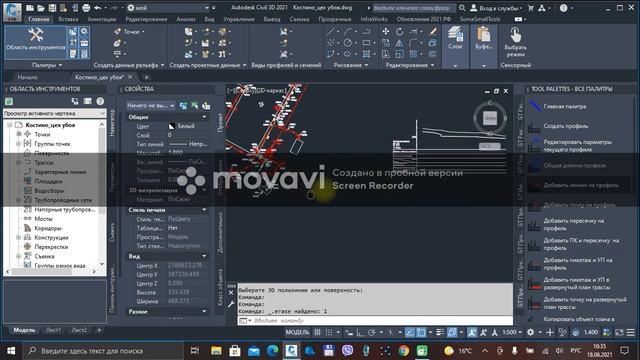Image resolution: width=640 pixels, height=360 pixels.
Task: Click the help question mark icon
Action: [564, 8]
